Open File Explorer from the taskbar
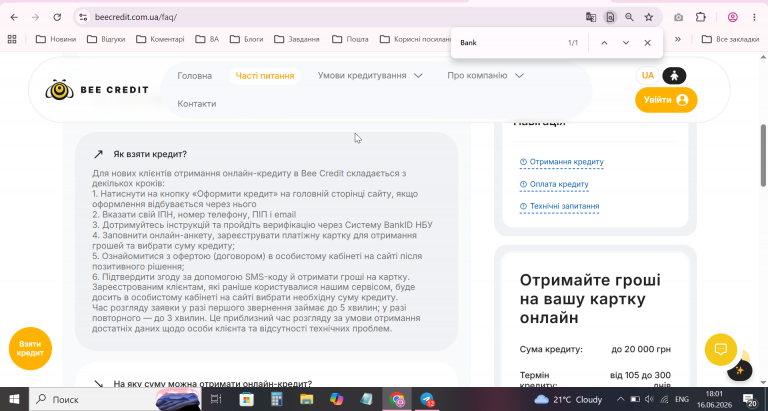768x411 pixels. 307,399
